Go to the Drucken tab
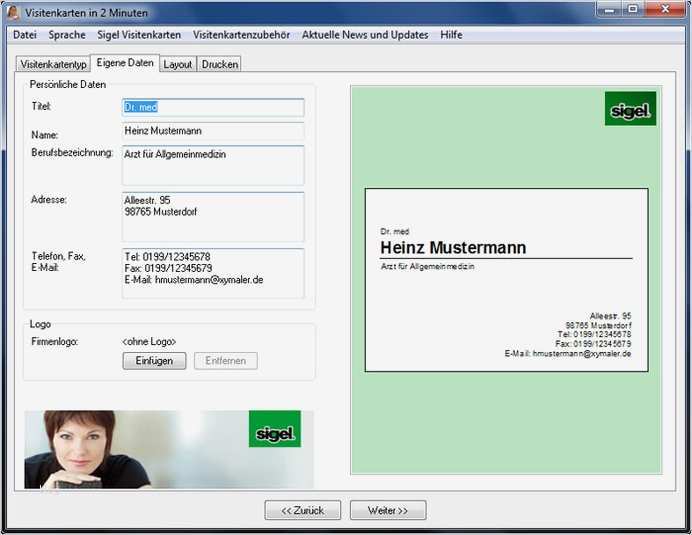The height and width of the screenshot is (535, 692). [220, 64]
